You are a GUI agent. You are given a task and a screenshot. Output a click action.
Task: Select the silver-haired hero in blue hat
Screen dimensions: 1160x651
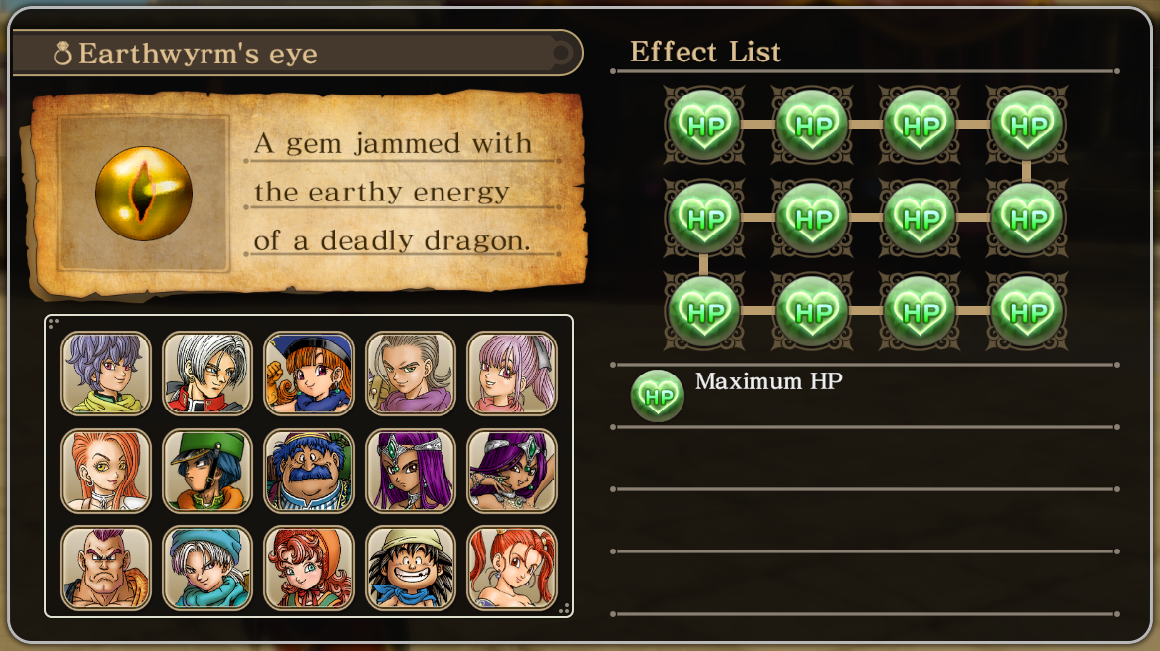click(207, 567)
